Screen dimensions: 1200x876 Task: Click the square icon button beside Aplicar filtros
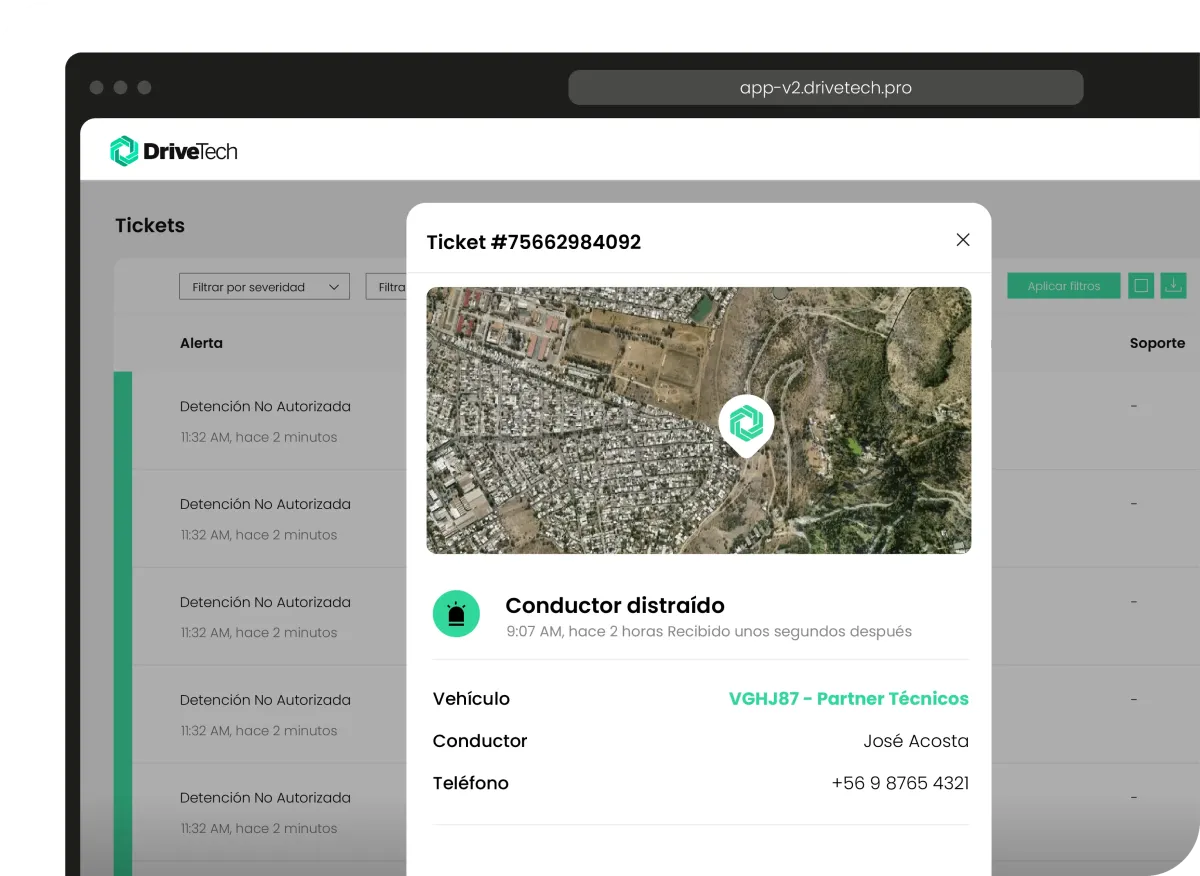coord(1140,286)
